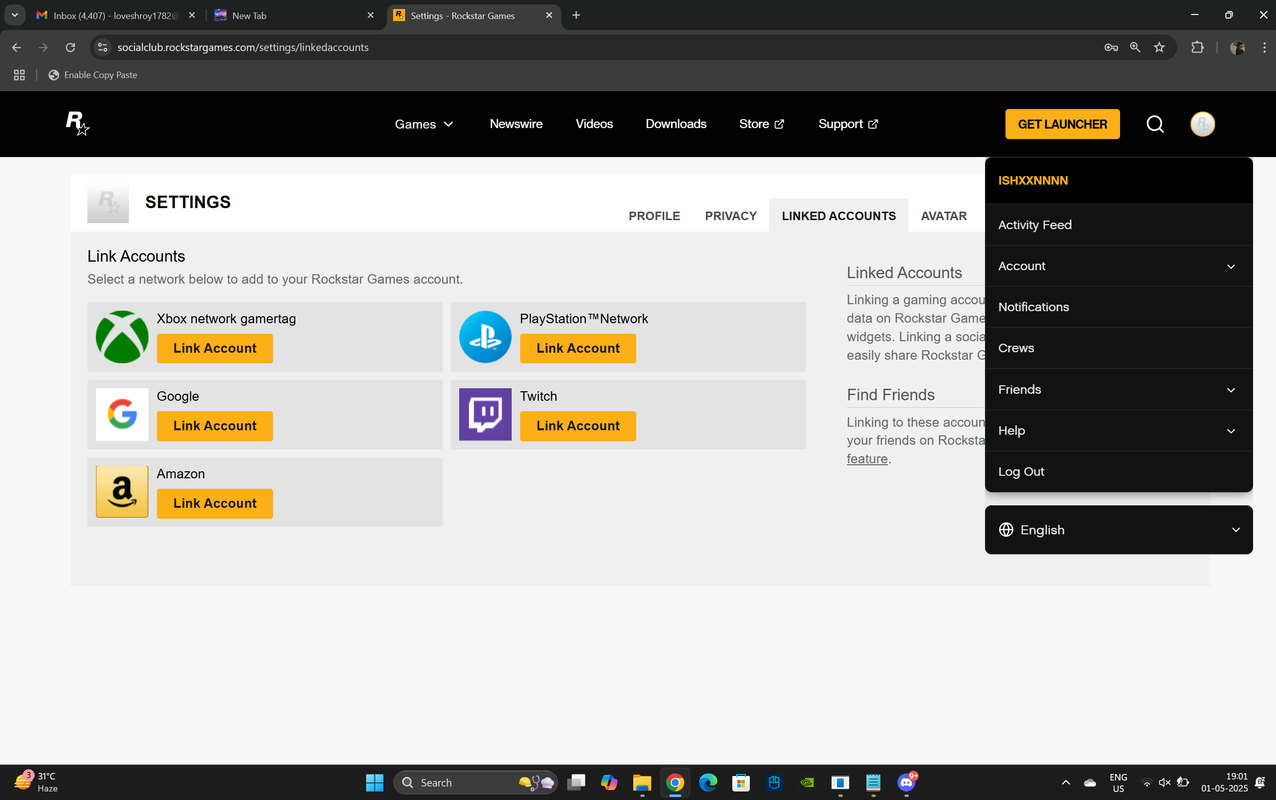Viewport: 1276px width, 800px height.
Task: Click the Amazon logo icon
Action: (122, 492)
